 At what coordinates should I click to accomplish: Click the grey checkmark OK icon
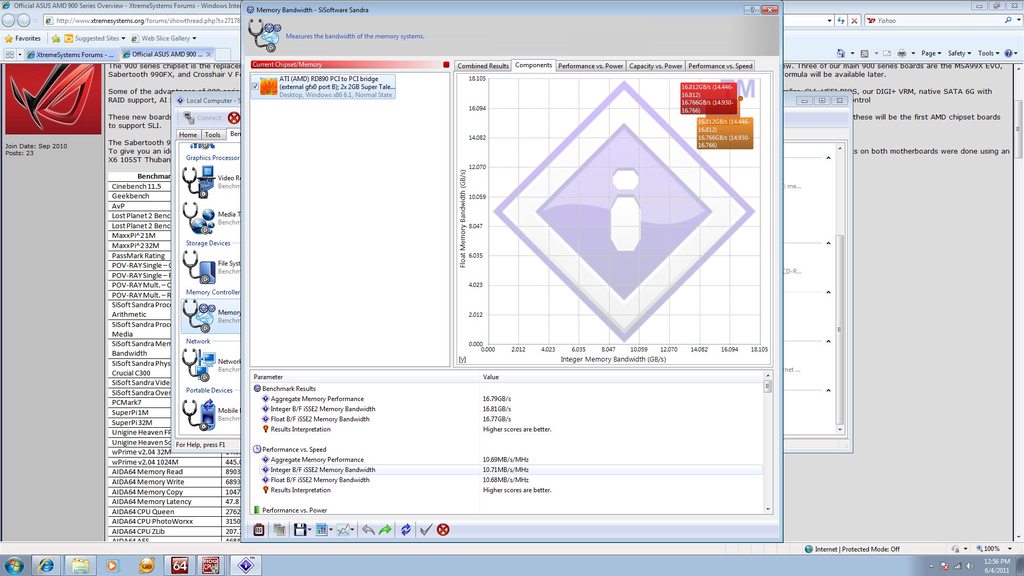[x=426, y=530]
